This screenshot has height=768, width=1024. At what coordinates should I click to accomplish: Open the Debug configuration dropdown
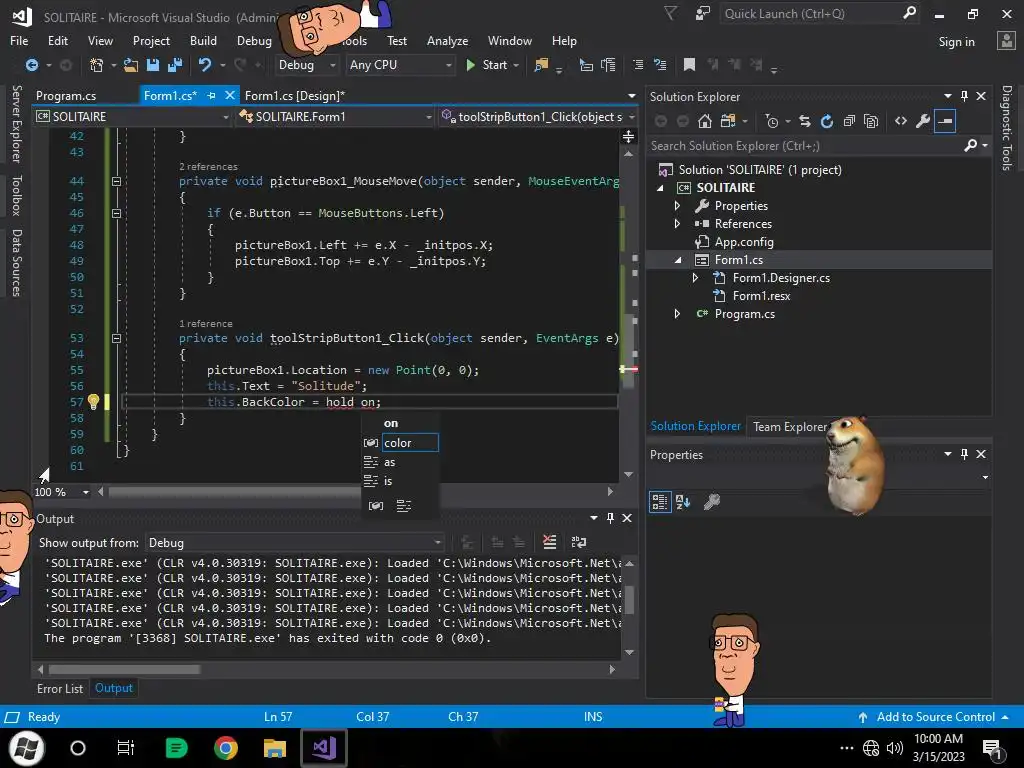(306, 65)
